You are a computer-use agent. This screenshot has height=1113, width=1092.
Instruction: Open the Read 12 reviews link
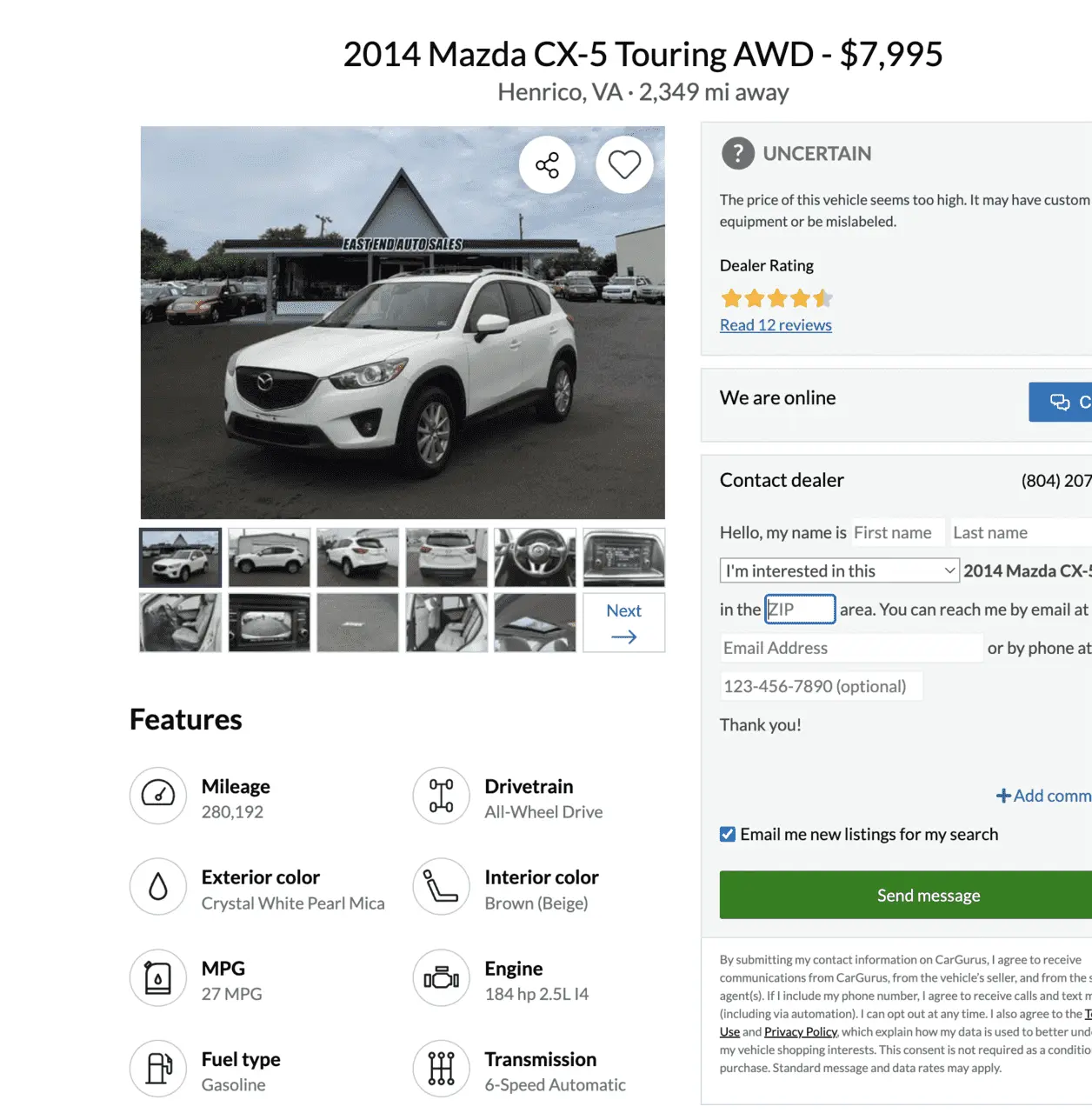(x=776, y=325)
